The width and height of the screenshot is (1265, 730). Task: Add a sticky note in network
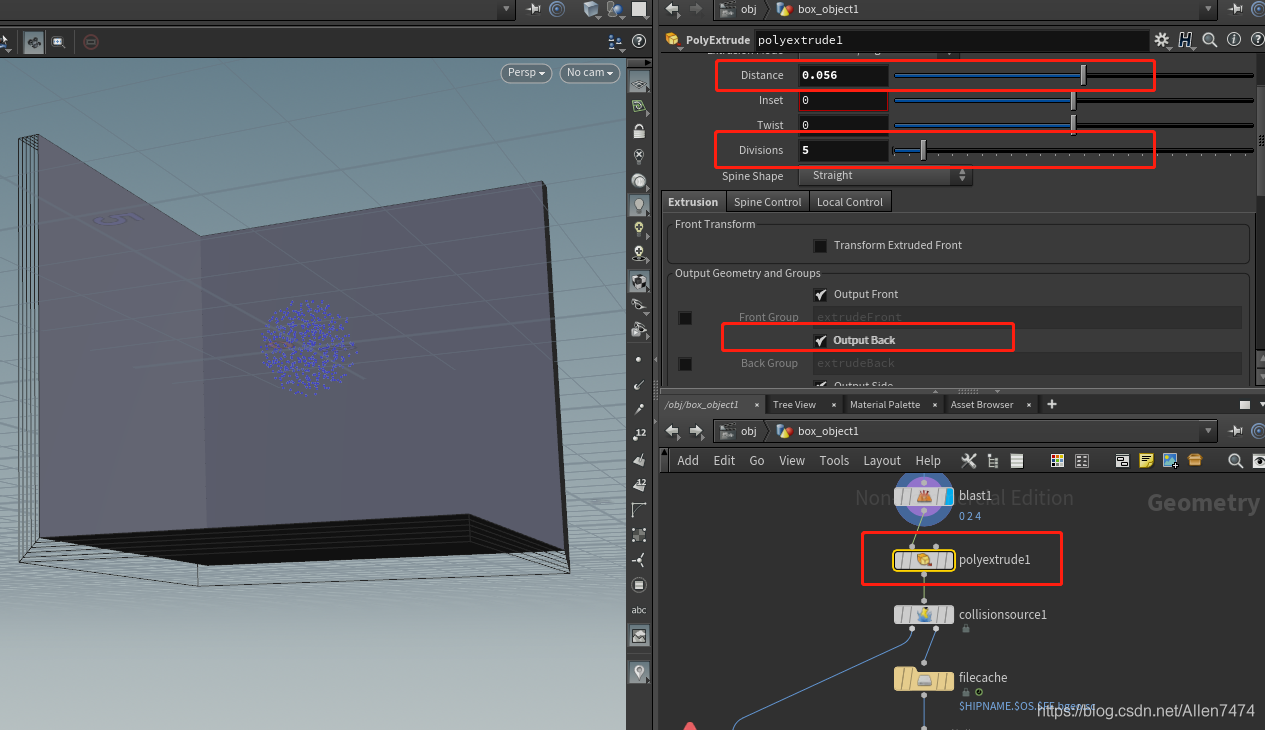point(1146,460)
